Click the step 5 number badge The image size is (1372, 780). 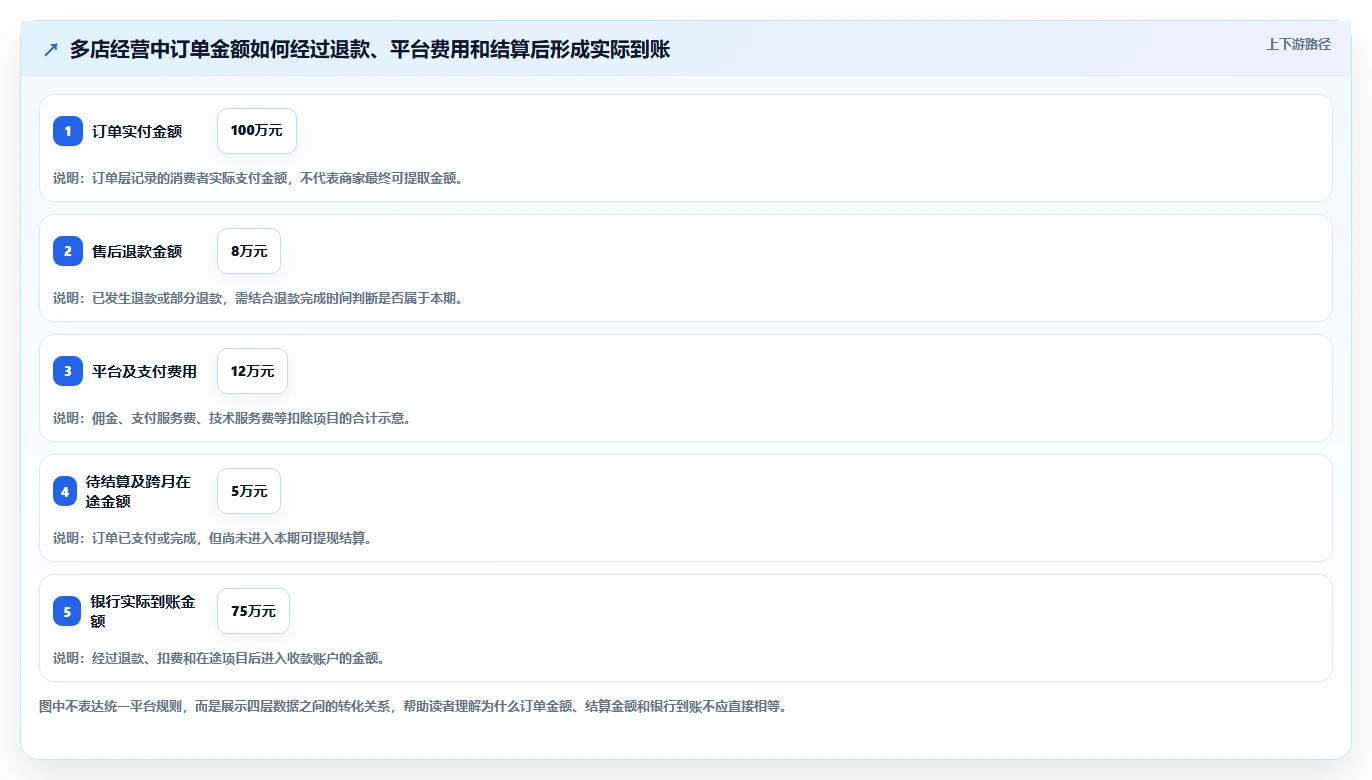click(x=67, y=611)
